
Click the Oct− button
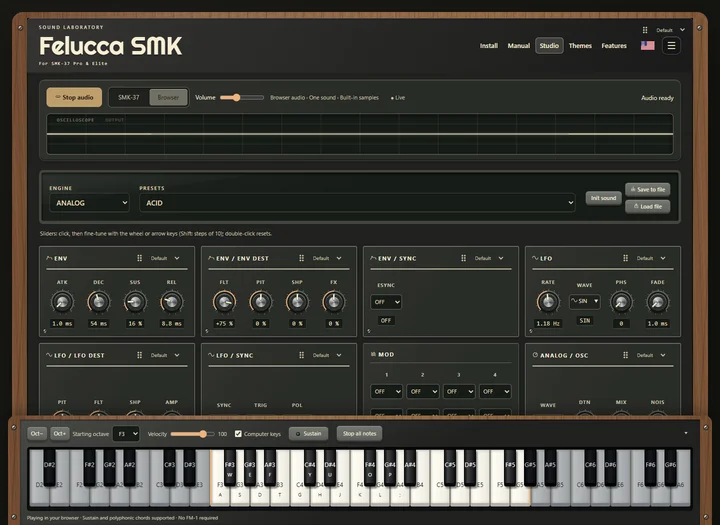37,434
